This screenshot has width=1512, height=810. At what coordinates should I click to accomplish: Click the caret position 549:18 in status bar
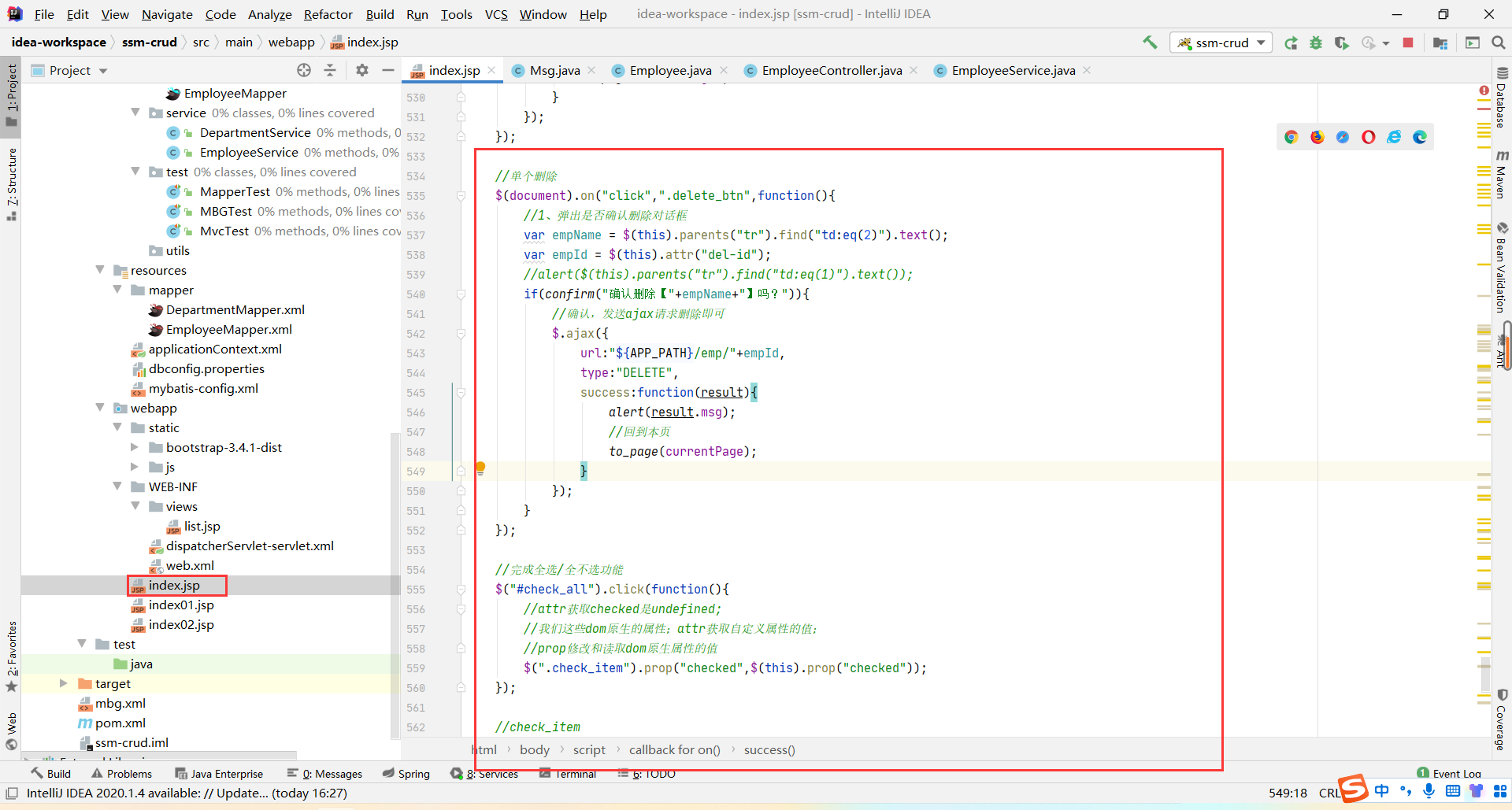click(1288, 793)
